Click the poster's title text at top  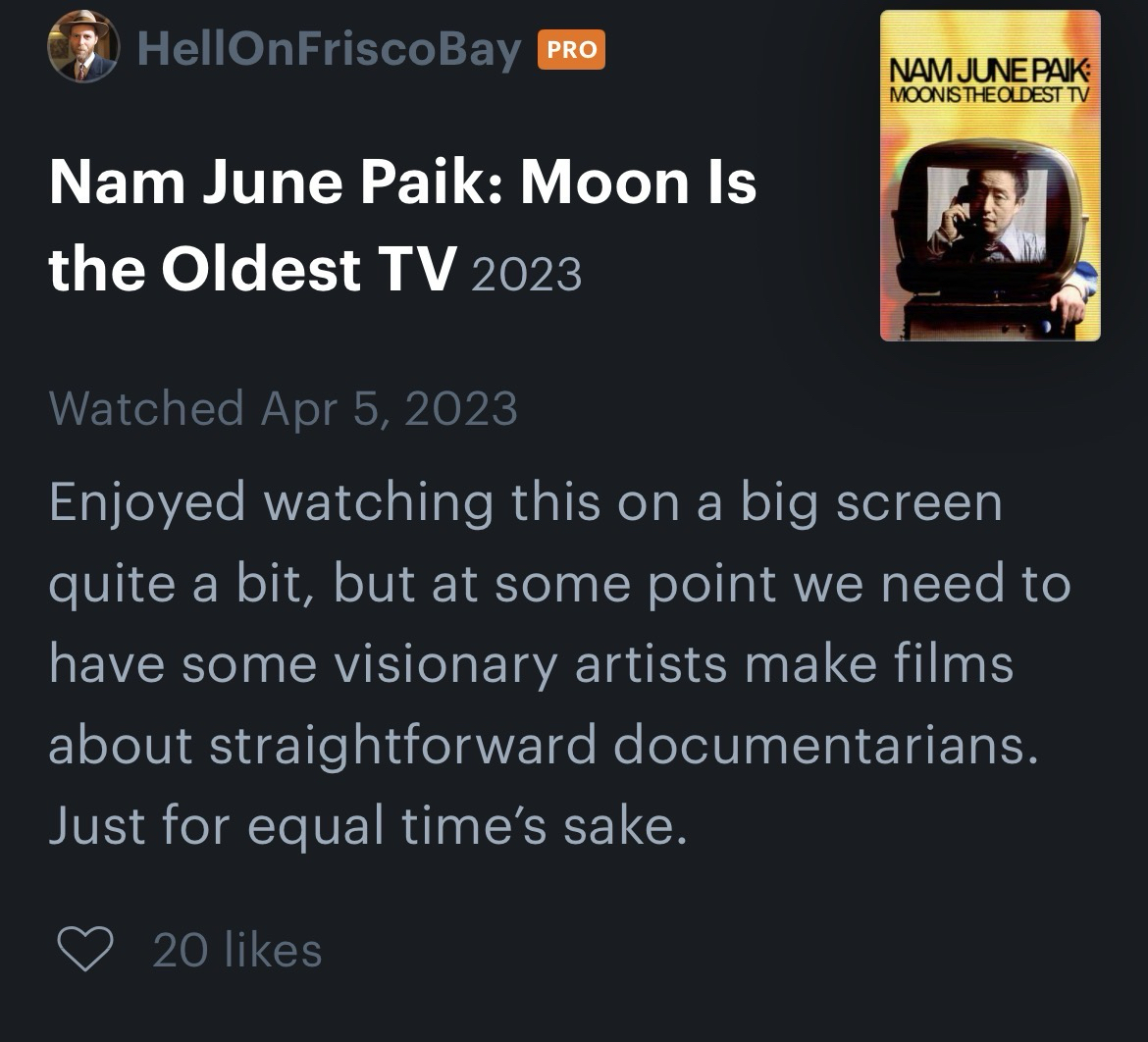point(990,82)
